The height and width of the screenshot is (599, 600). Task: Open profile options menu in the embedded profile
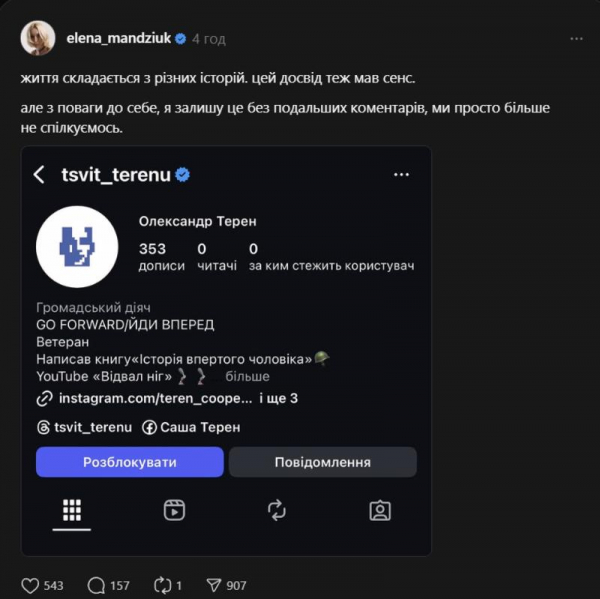pos(401,174)
